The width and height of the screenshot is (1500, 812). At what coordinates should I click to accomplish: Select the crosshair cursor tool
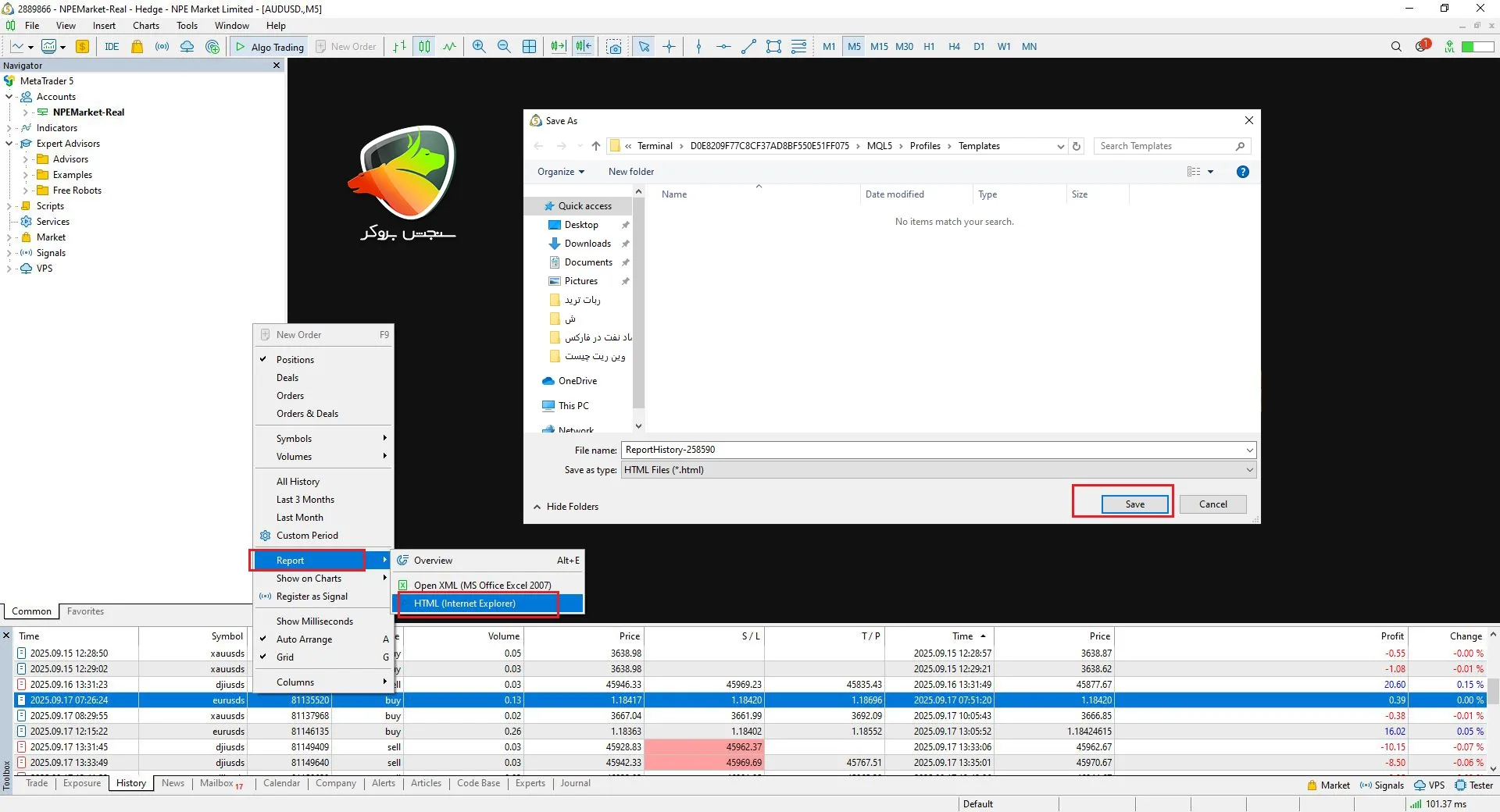tap(670, 47)
